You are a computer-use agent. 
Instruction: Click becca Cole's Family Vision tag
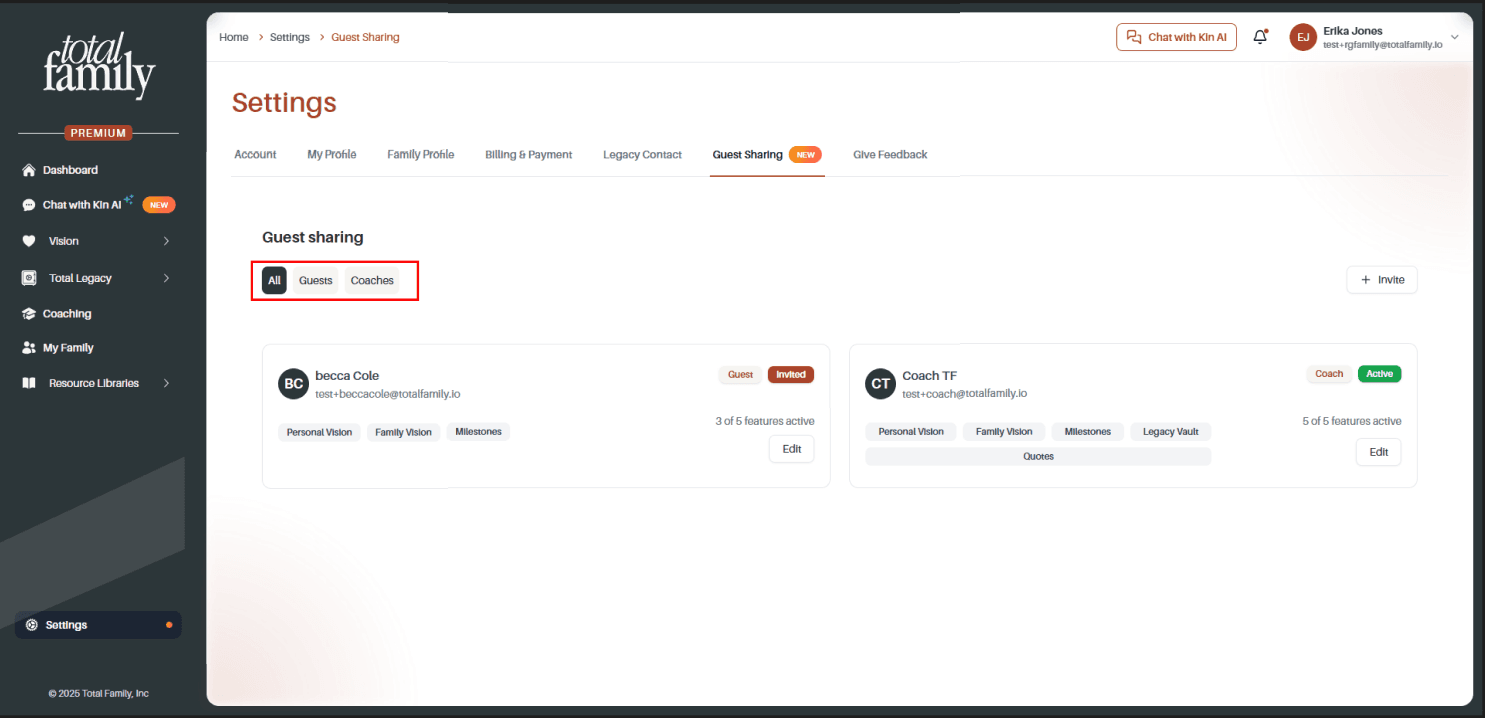coord(404,432)
